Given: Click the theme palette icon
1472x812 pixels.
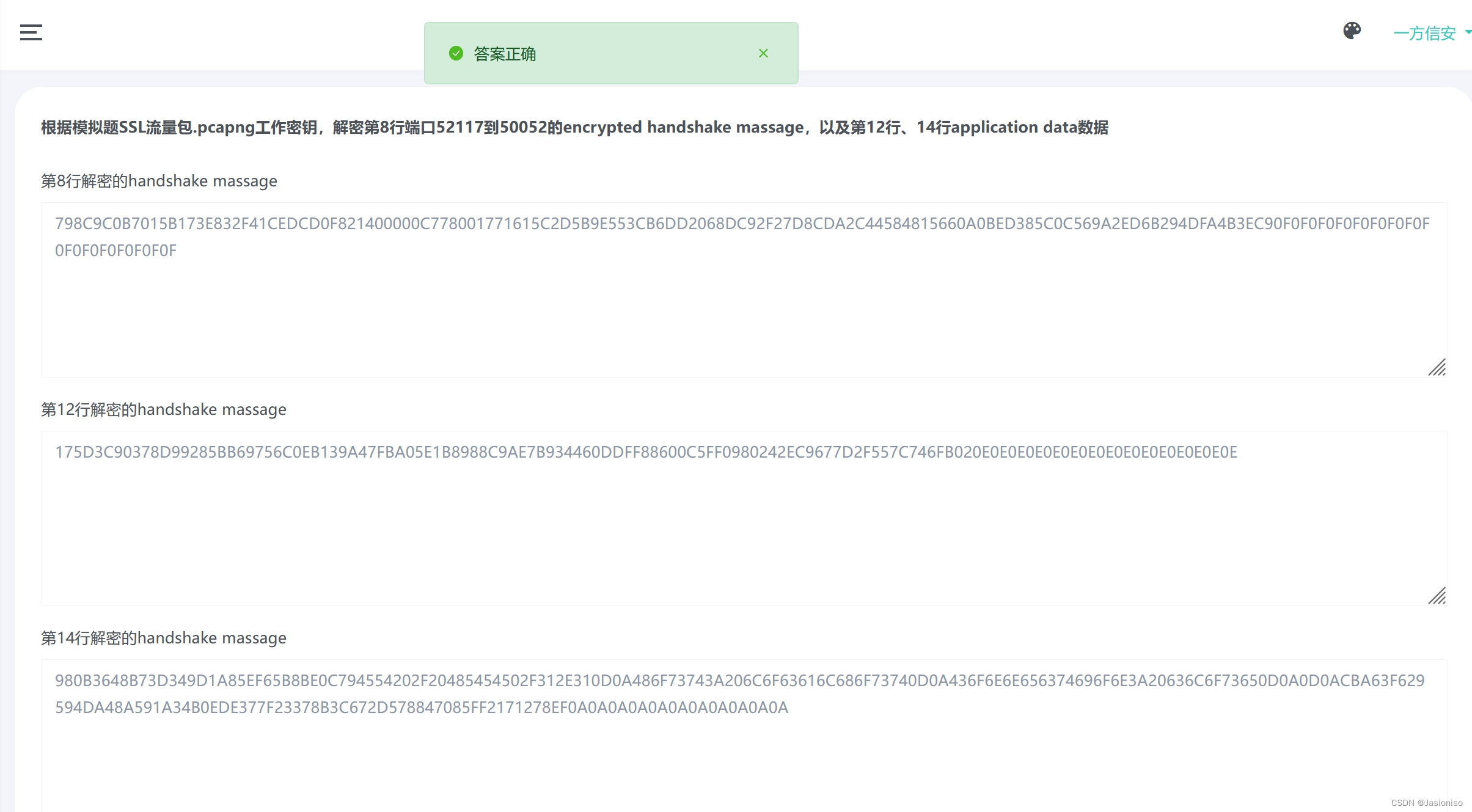Looking at the screenshot, I should click(x=1352, y=31).
